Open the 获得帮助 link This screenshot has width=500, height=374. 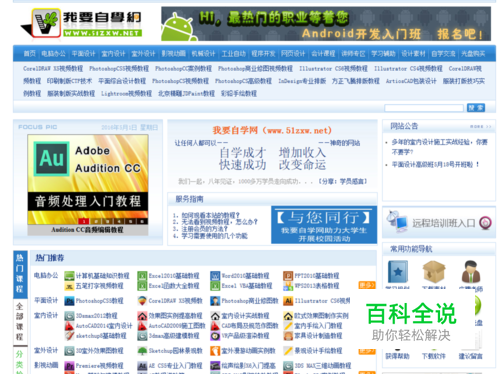(397, 356)
